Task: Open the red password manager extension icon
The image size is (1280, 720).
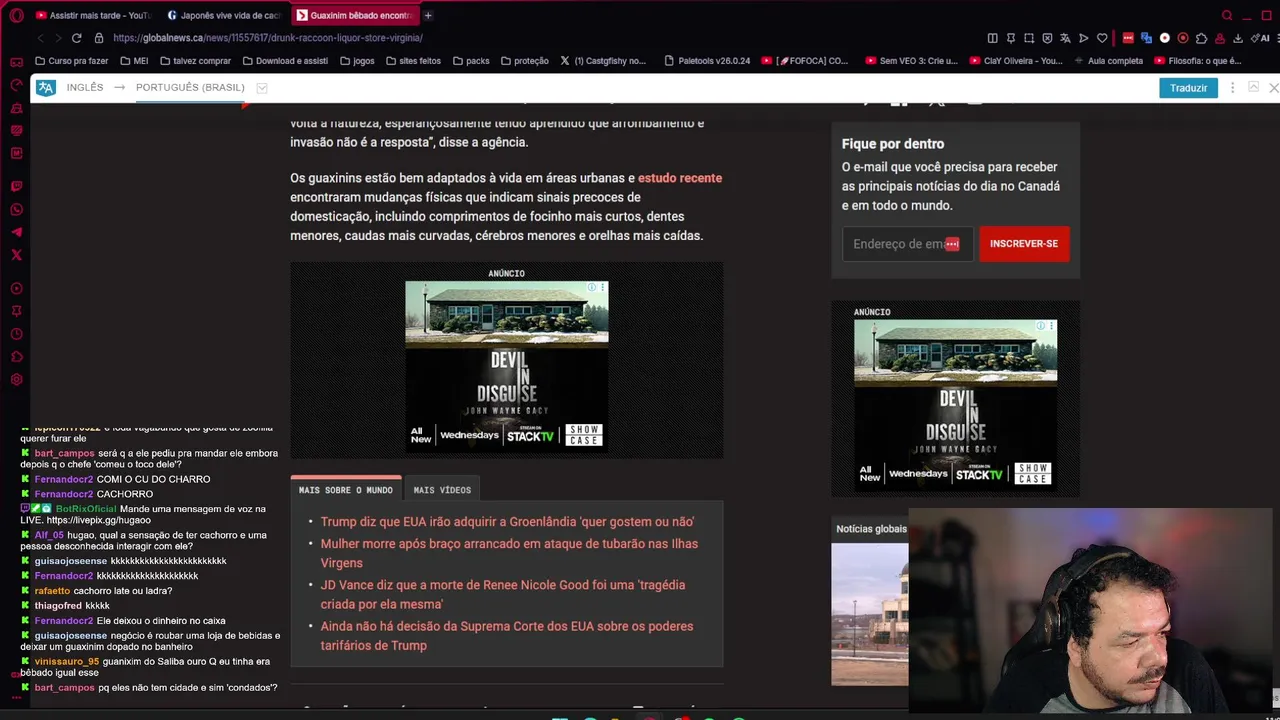Action: point(1128,38)
